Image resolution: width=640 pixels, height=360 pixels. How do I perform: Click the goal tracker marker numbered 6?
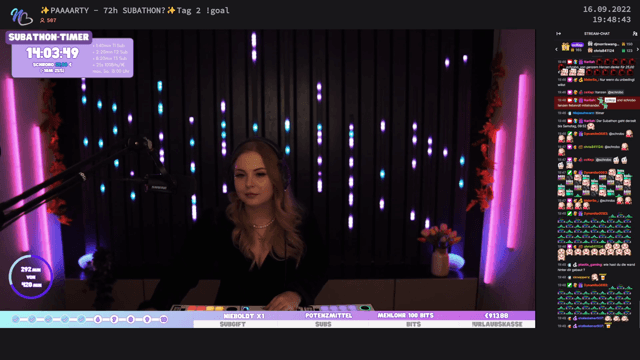click(98, 319)
